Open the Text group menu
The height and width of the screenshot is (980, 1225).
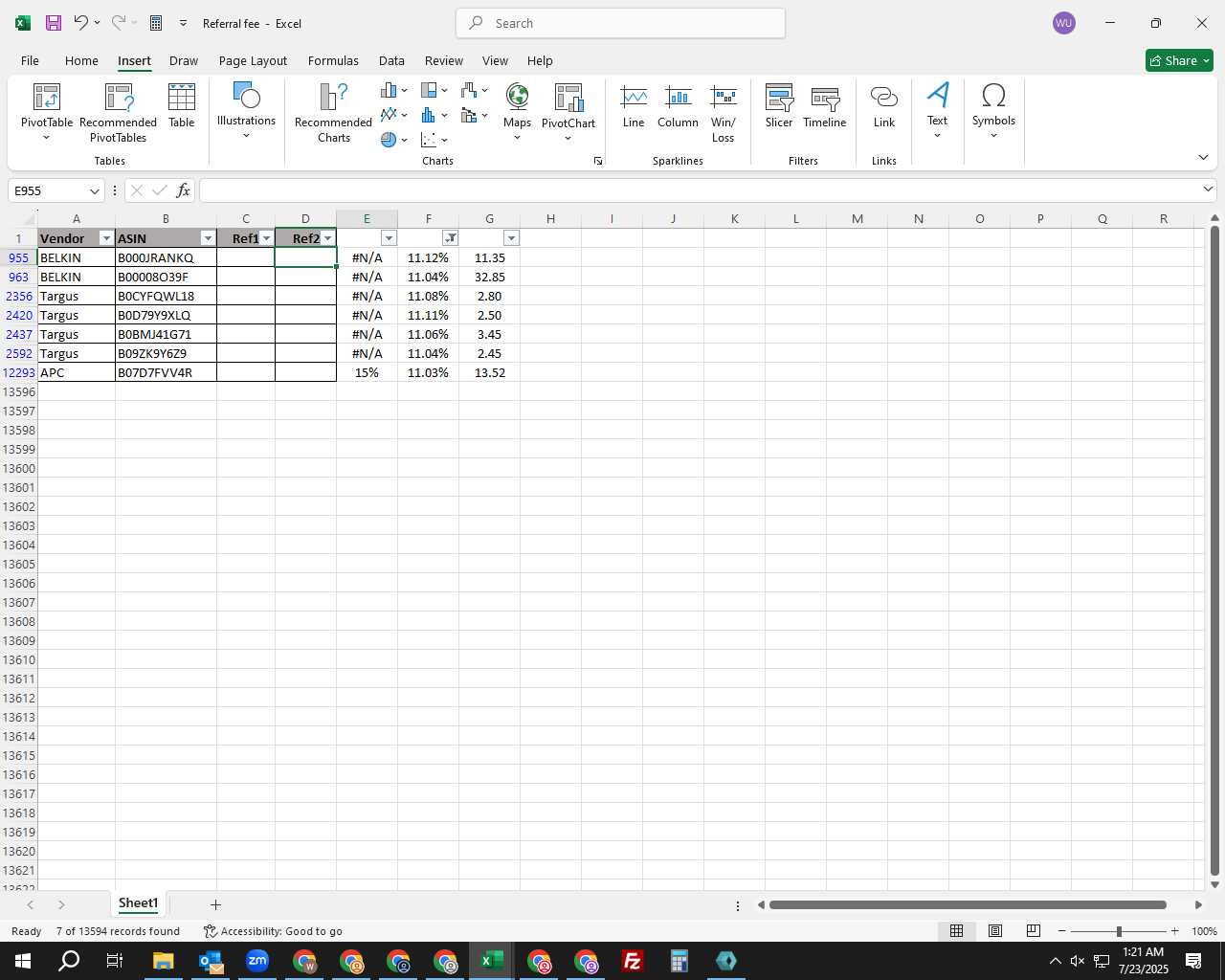(938, 110)
